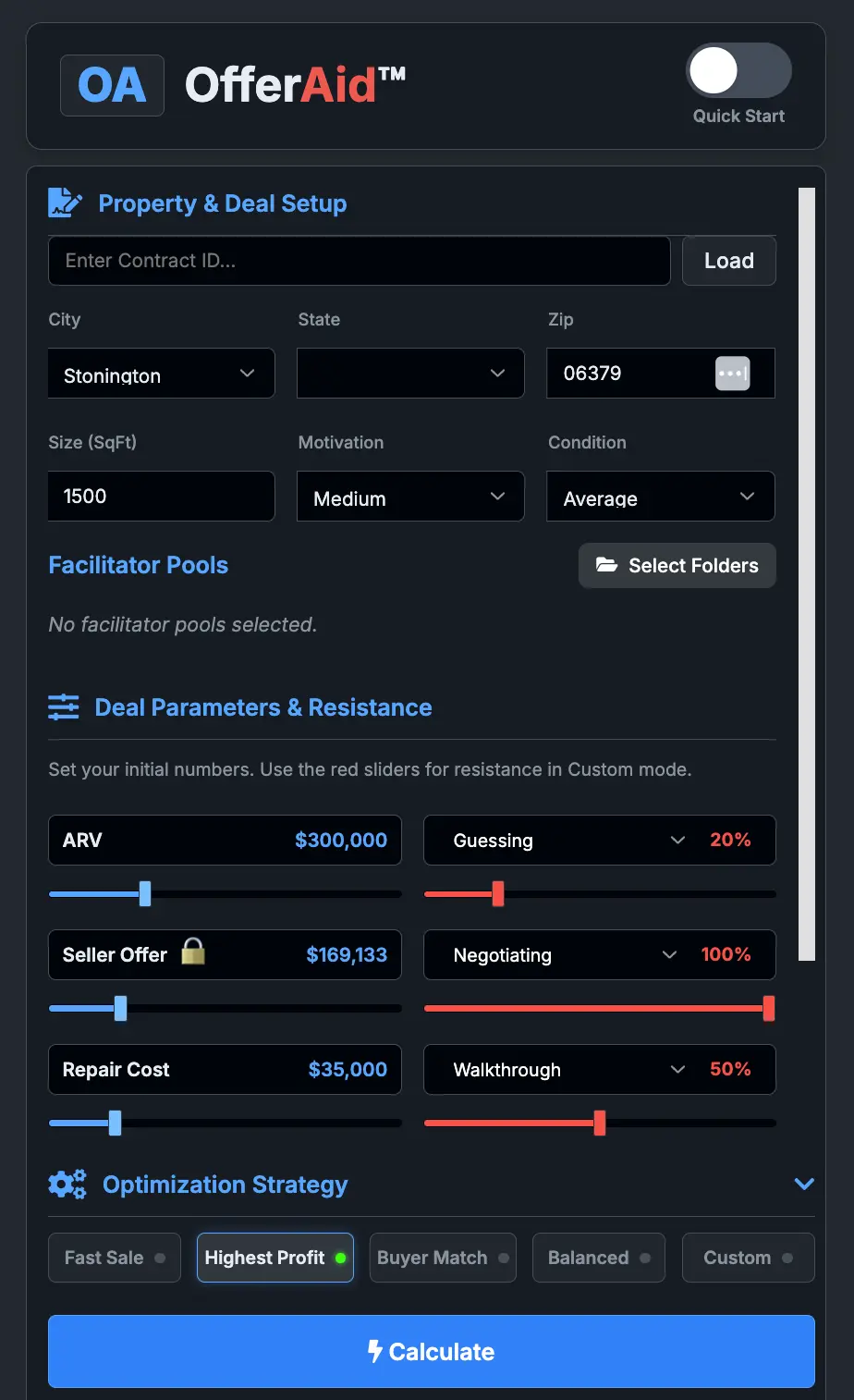Click the Enter Contract ID input field
Image resolution: width=854 pixels, height=1400 pixels.
pos(359,261)
